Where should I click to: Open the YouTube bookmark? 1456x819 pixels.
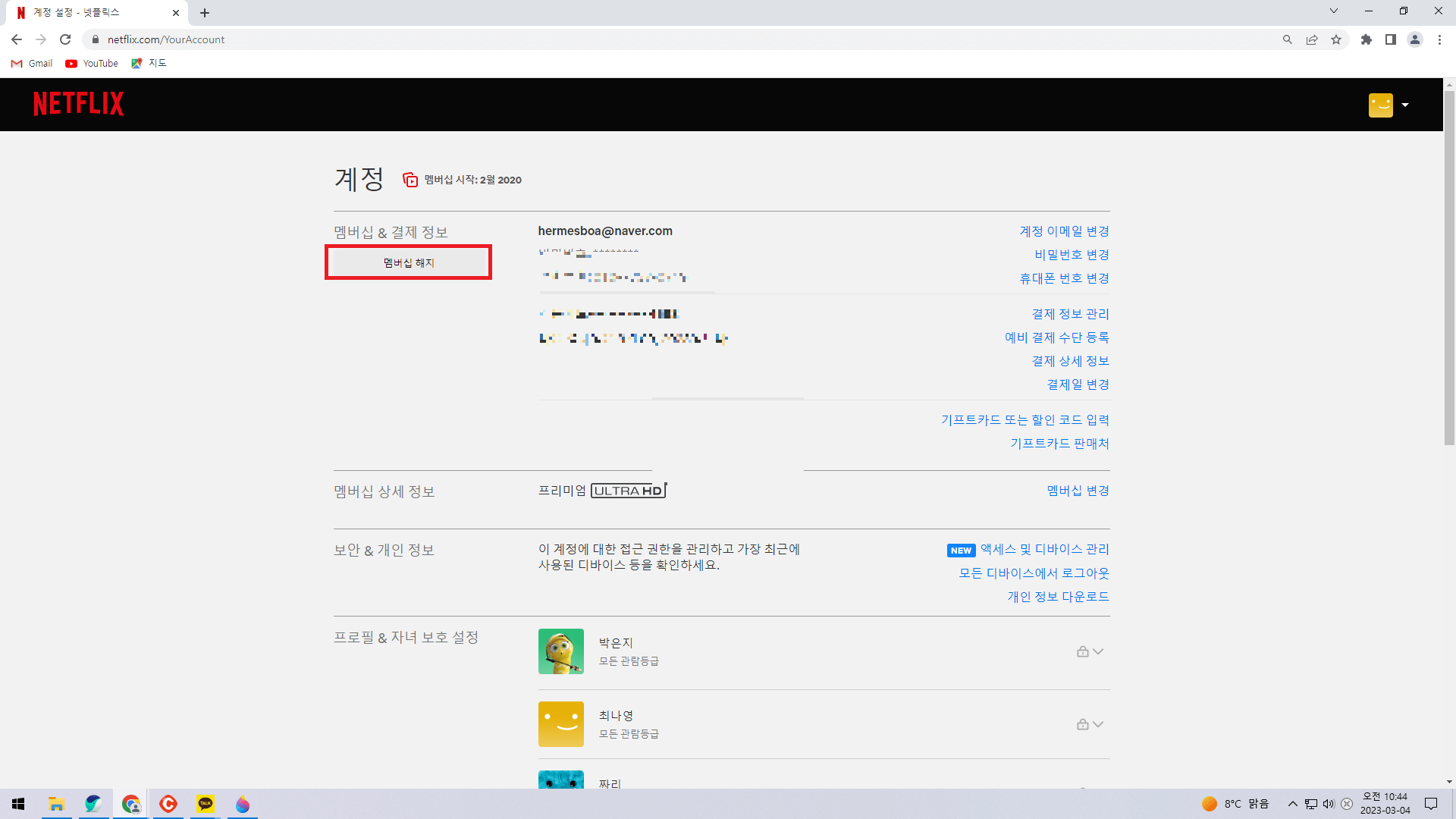click(x=92, y=64)
